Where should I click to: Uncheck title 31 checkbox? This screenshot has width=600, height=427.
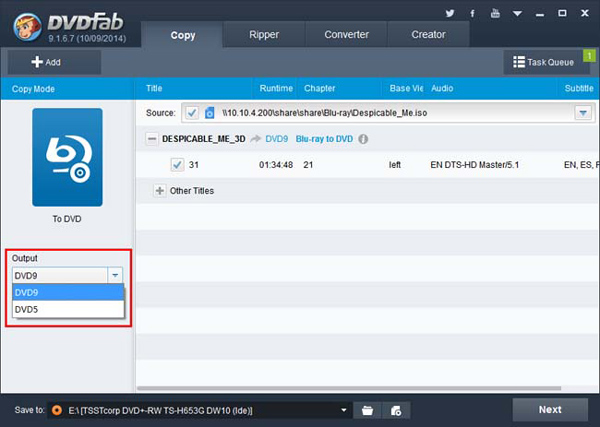[177, 164]
